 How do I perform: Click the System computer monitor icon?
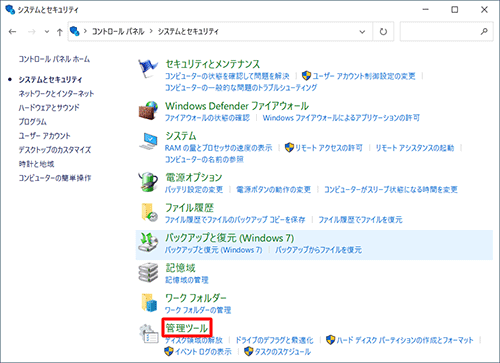click(148, 141)
